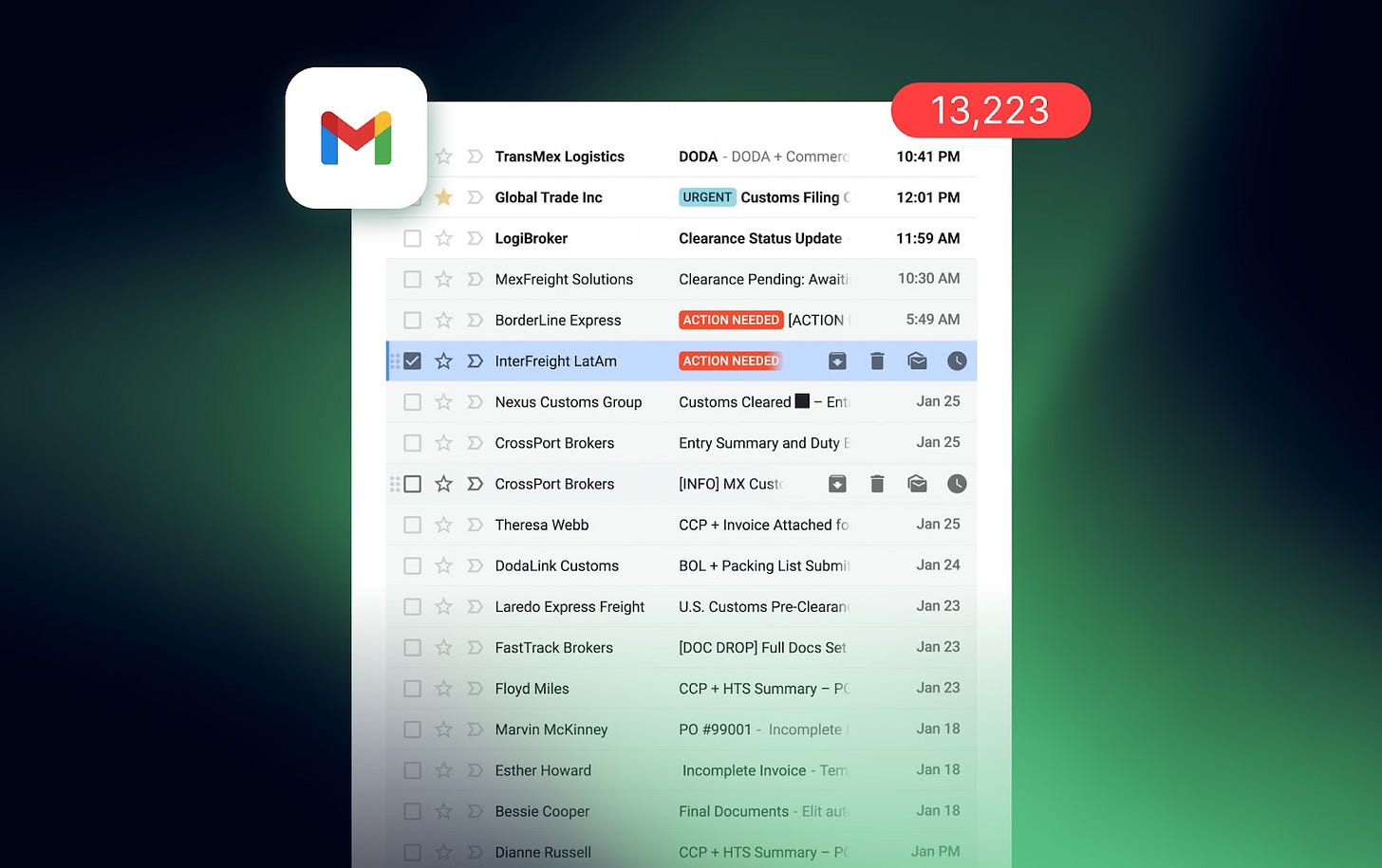
Task: Archive the InterFreight LatAm email
Action: [837, 360]
